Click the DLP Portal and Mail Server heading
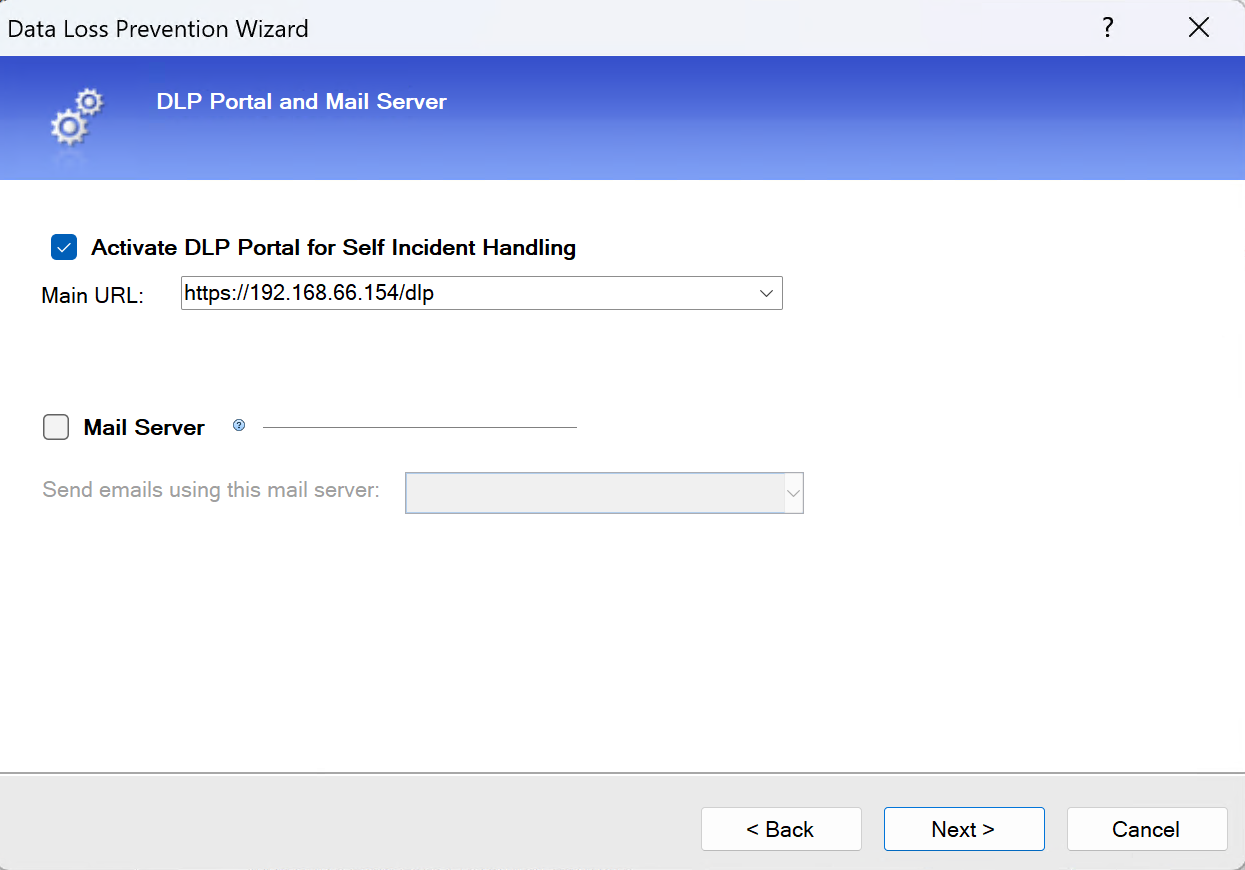 pyautogui.click(x=301, y=101)
